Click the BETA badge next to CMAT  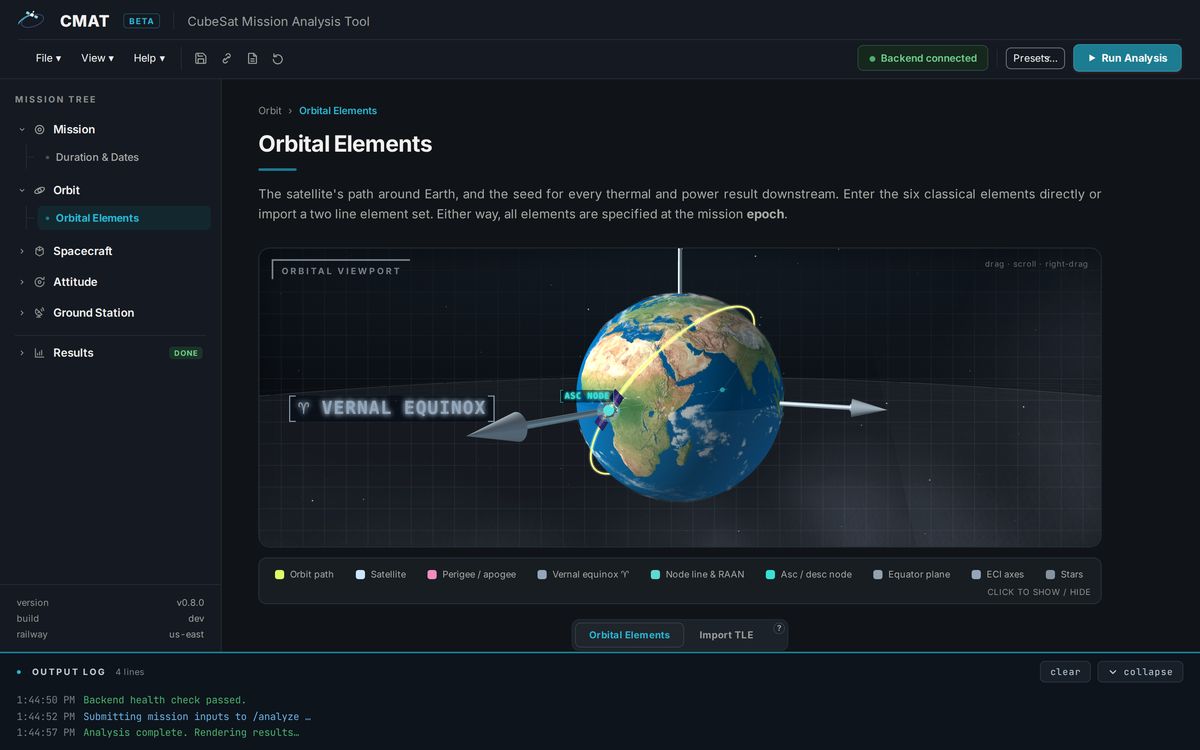click(141, 21)
